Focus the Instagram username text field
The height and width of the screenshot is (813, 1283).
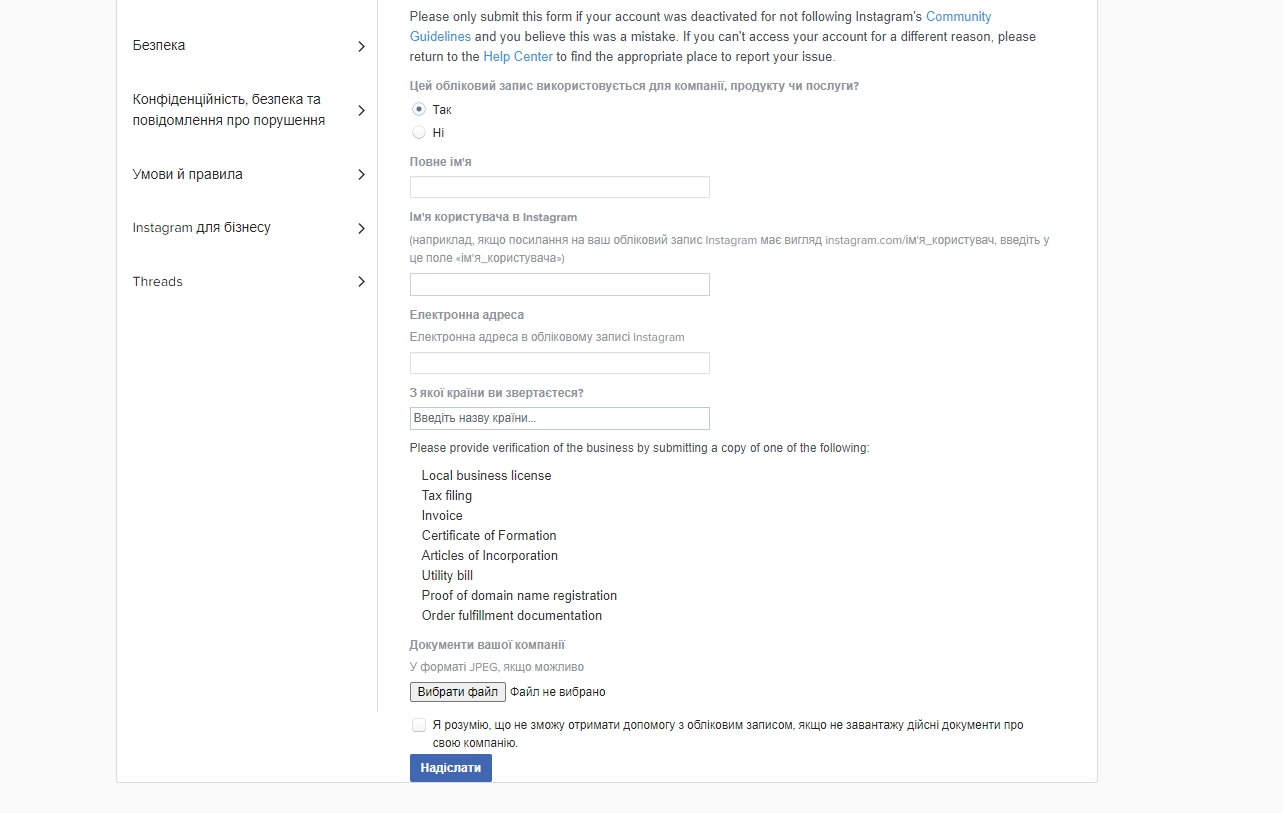pyautogui.click(x=559, y=284)
